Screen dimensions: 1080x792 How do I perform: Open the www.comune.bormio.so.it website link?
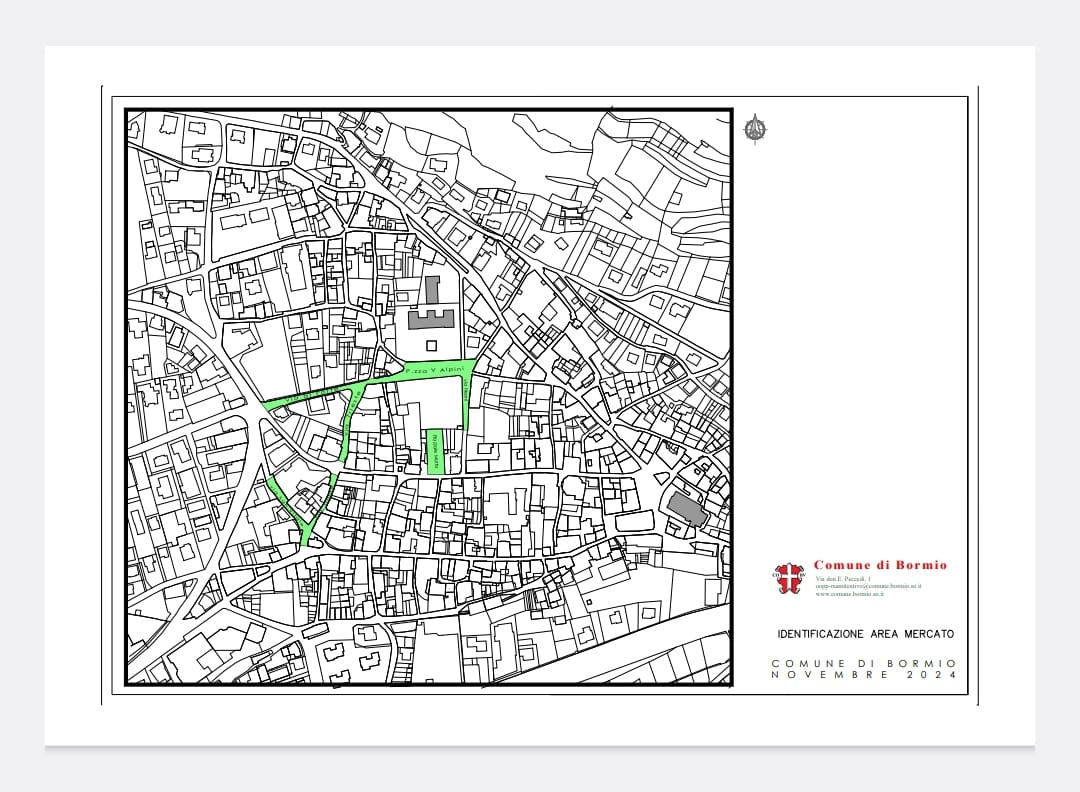tap(850, 594)
